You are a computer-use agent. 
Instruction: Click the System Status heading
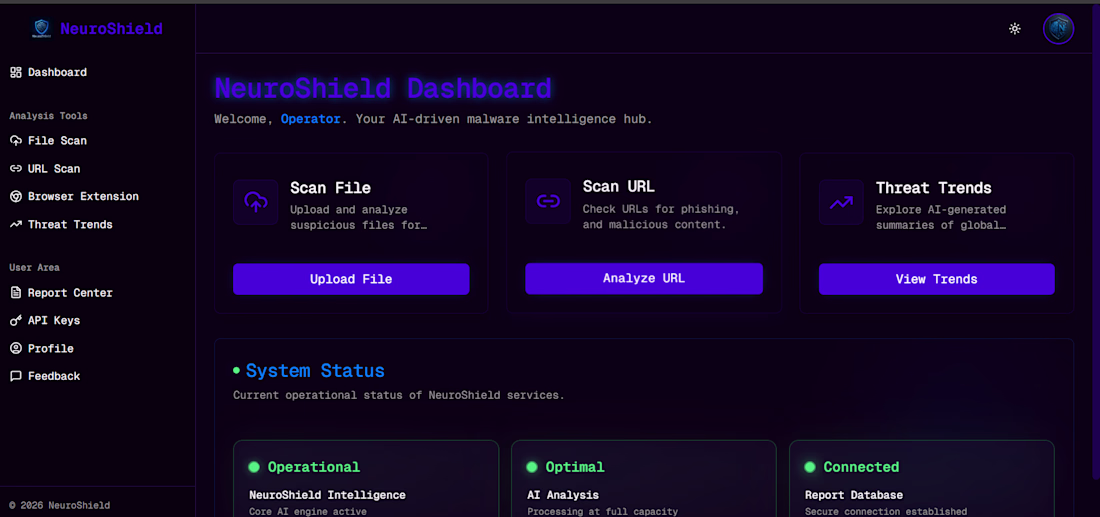(315, 370)
